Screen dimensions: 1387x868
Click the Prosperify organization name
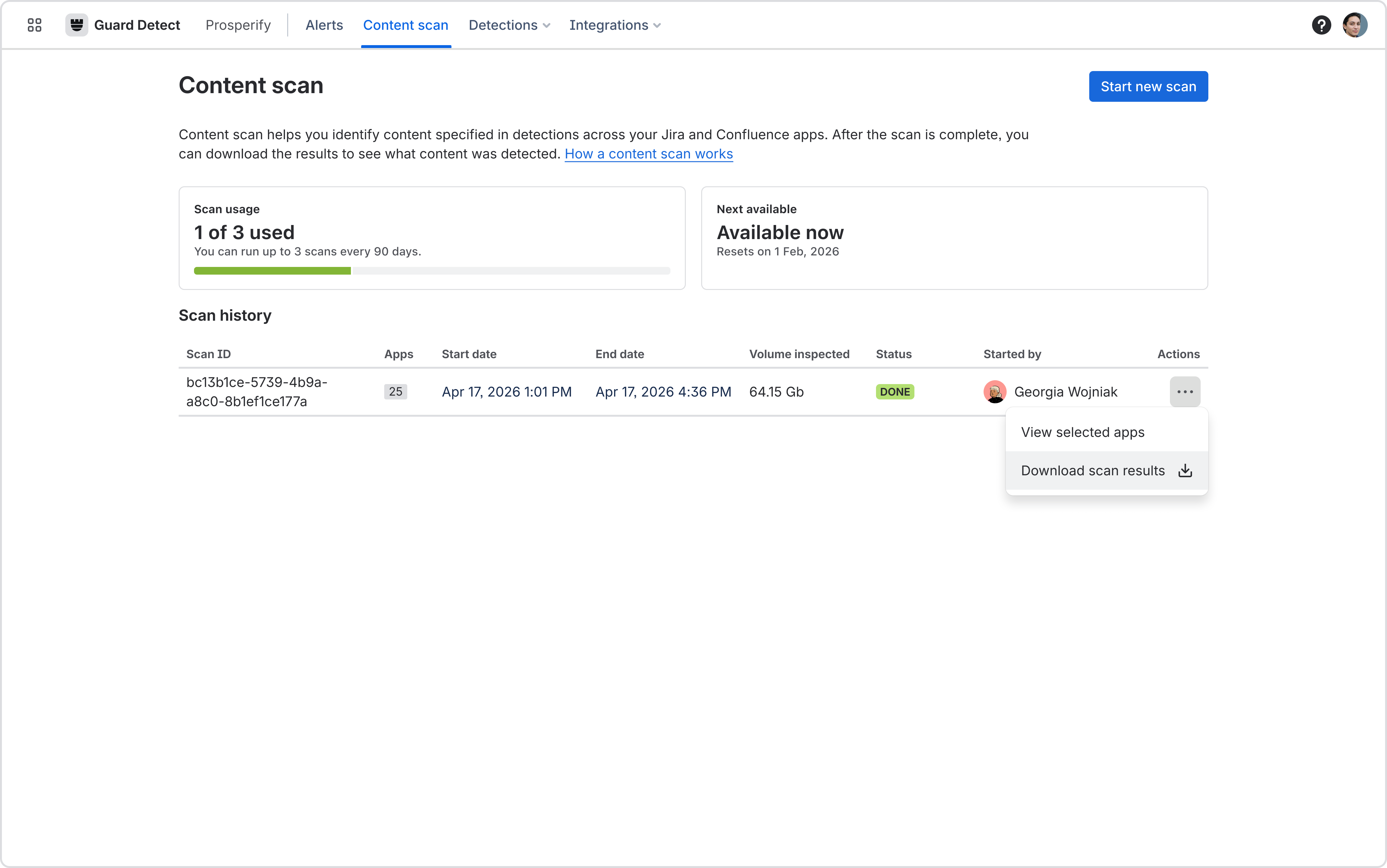coord(238,25)
